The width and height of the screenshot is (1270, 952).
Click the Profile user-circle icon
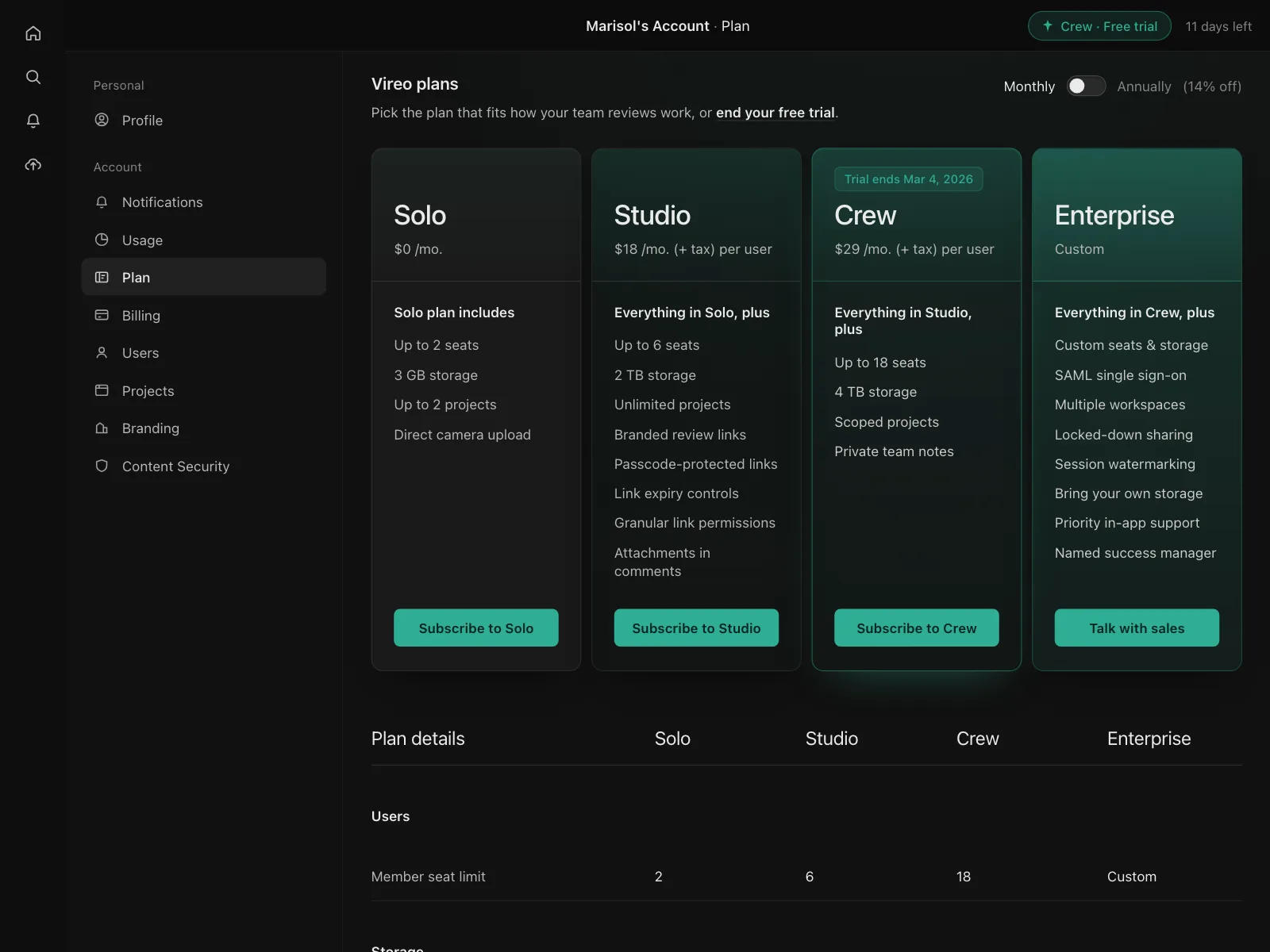click(x=102, y=120)
